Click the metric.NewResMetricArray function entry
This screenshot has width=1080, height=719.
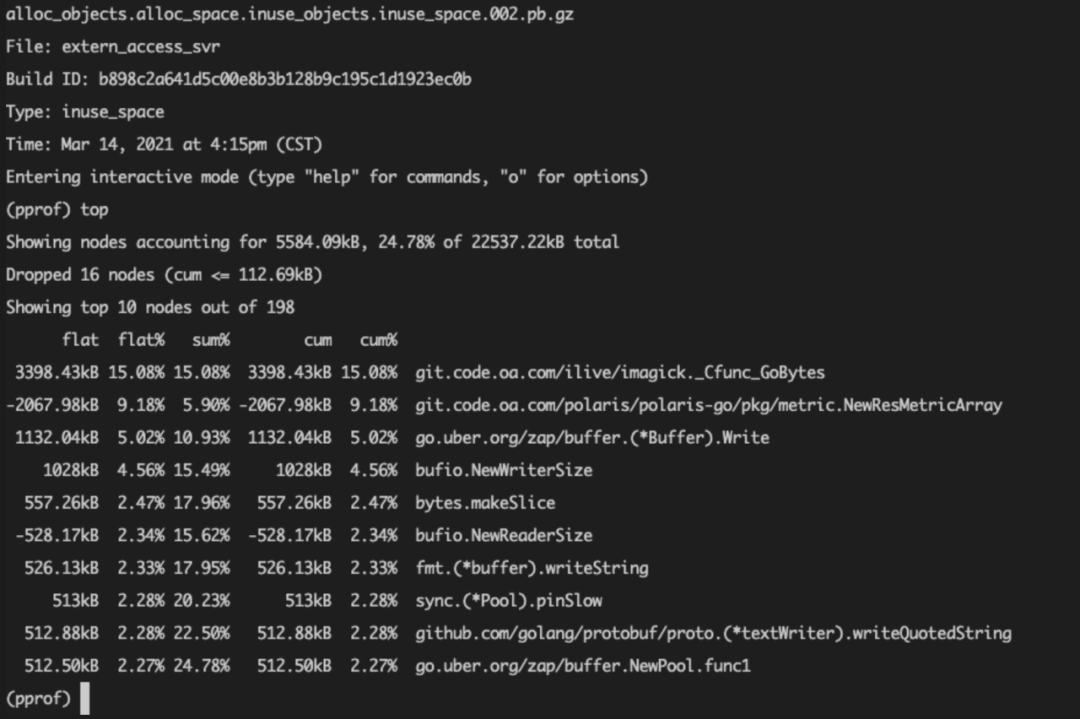[x=709, y=405]
